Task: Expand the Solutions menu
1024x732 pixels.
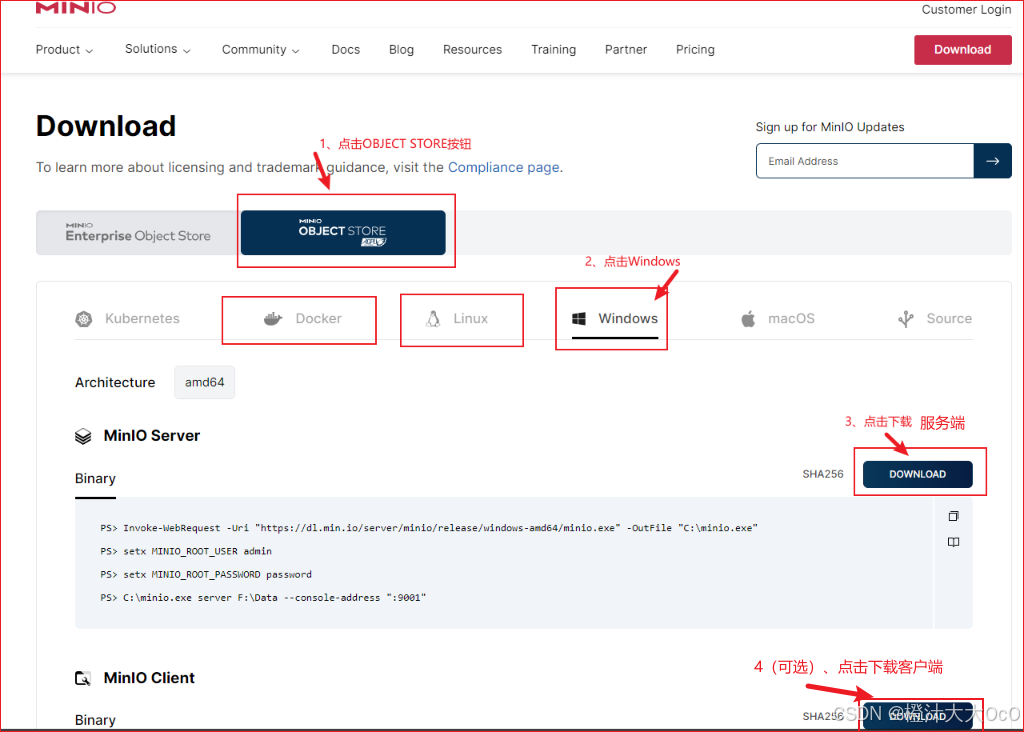Action: coord(157,49)
